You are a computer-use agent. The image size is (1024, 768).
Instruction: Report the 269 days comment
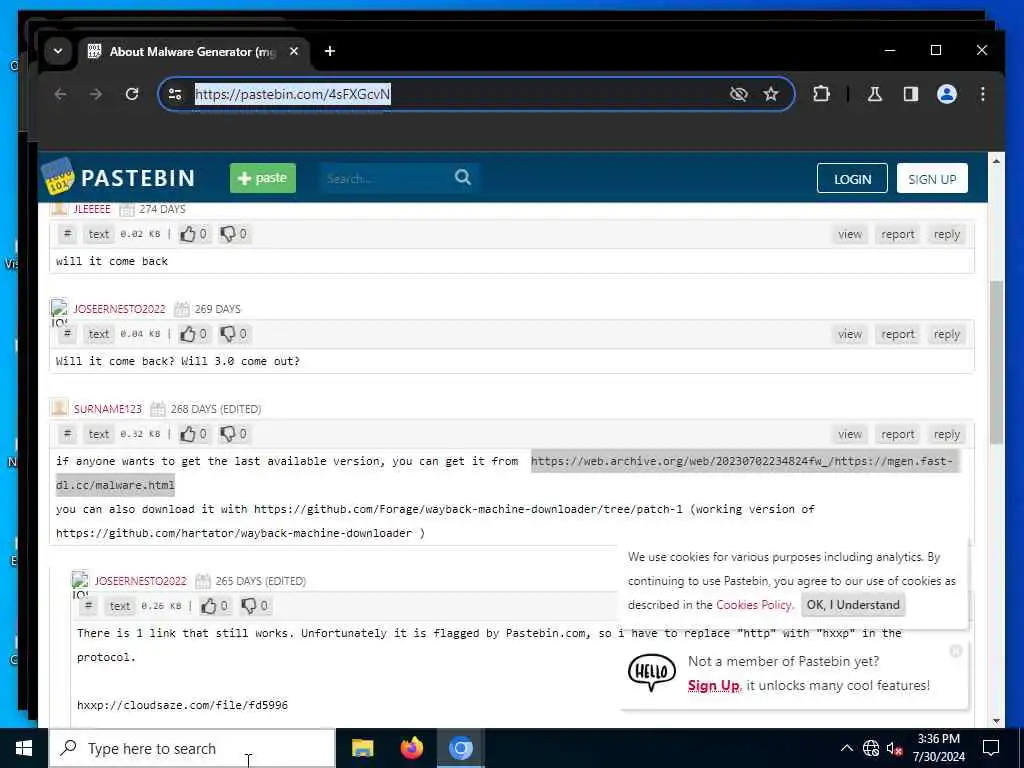coord(897,334)
